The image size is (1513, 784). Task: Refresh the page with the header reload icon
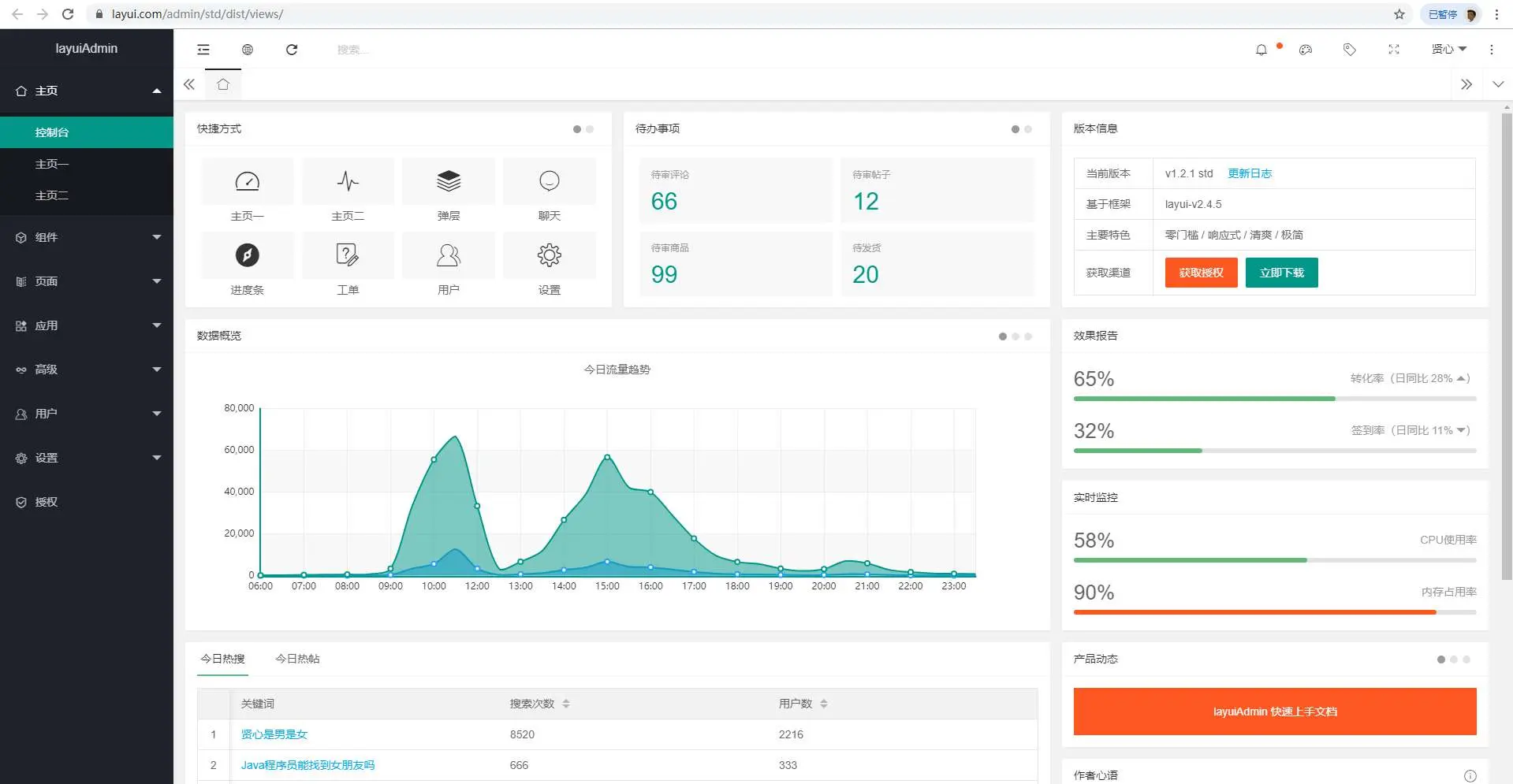[x=292, y=50]
